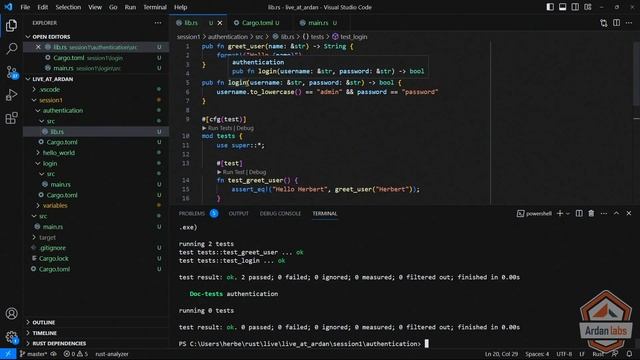Open the Accounts menu icon

tap(11, 313)
